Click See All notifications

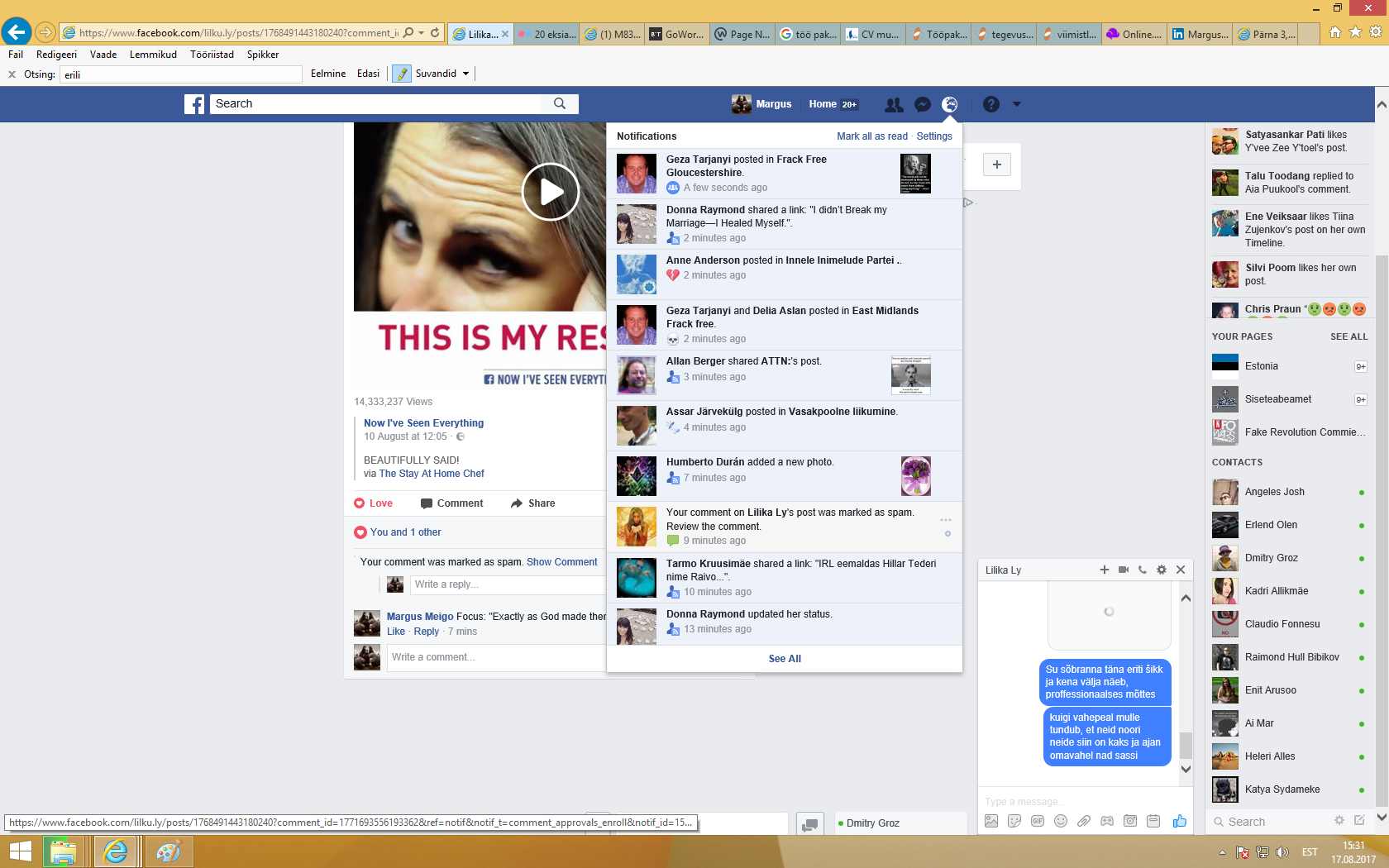[785, 659]
